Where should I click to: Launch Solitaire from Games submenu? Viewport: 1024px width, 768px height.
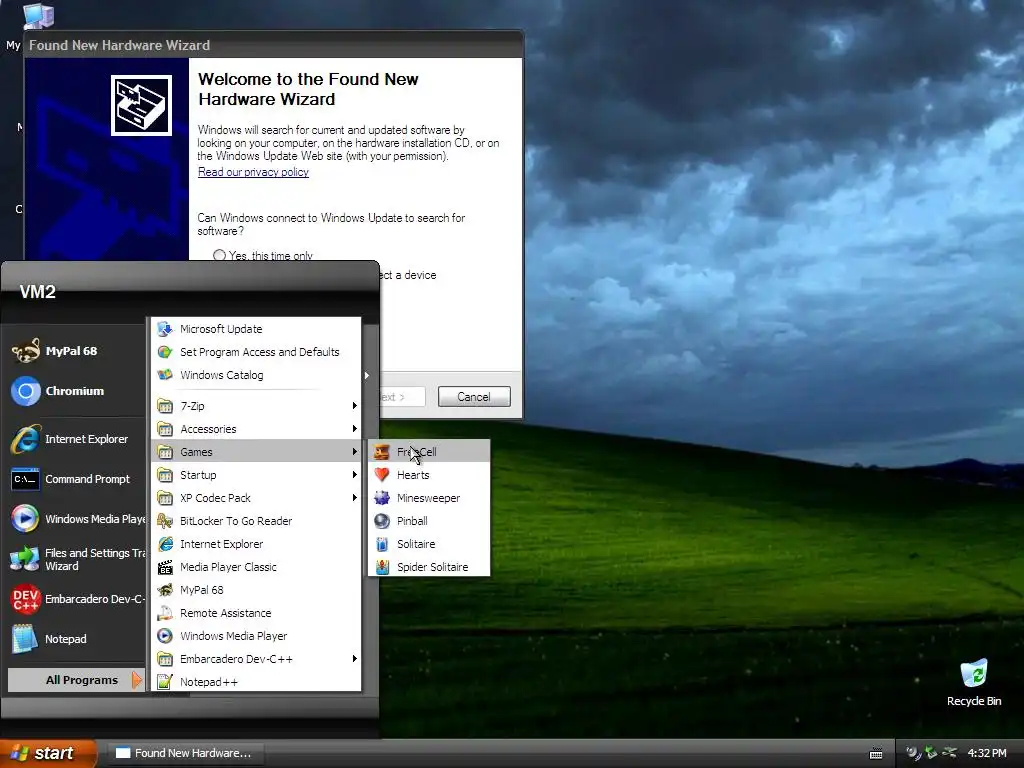429,544
